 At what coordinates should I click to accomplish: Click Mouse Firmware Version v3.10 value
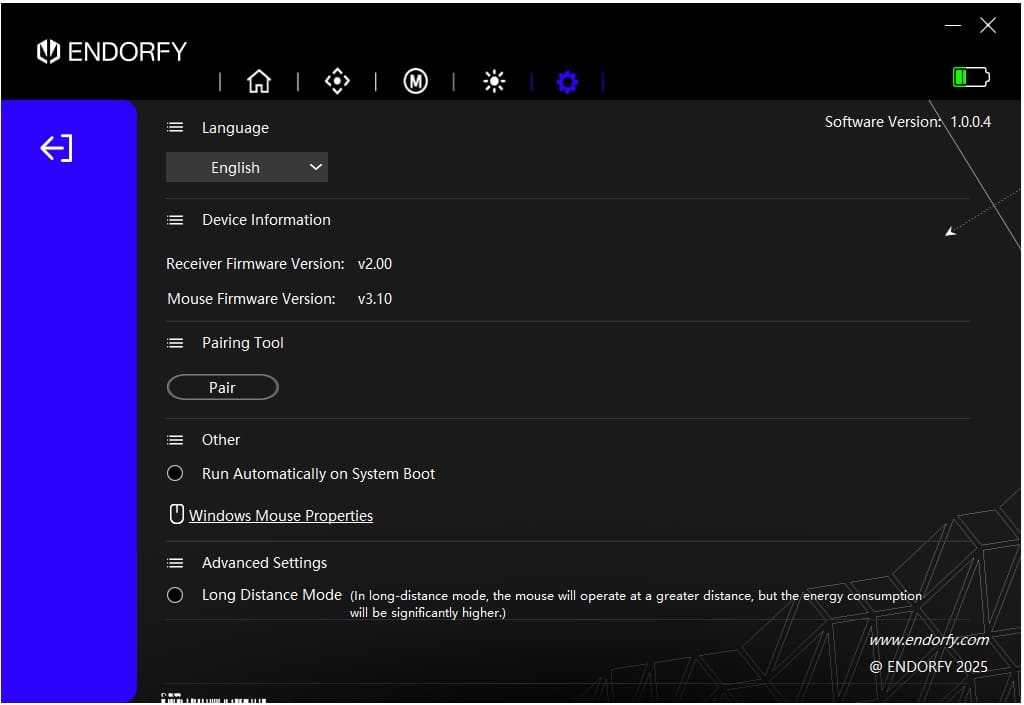click(375, 299)
